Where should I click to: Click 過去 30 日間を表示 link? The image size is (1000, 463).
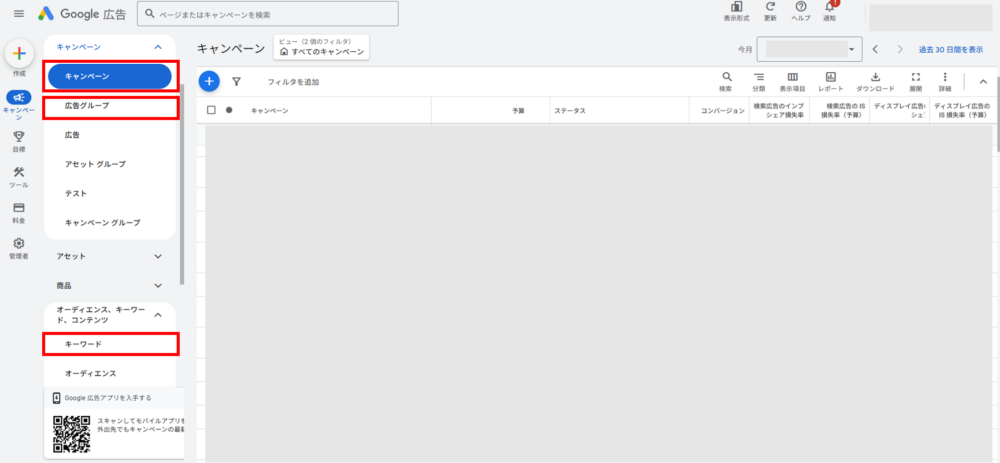[x=957, y=49]
